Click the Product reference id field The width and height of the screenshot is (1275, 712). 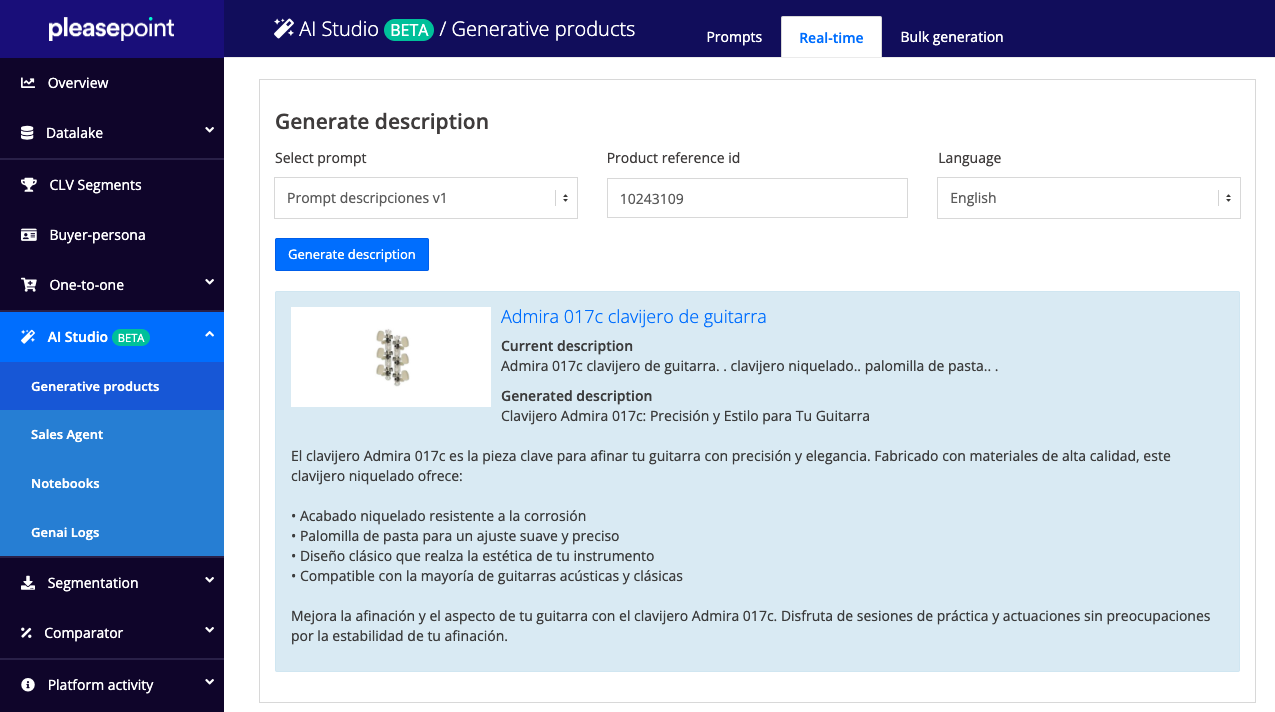pos(757,198)
